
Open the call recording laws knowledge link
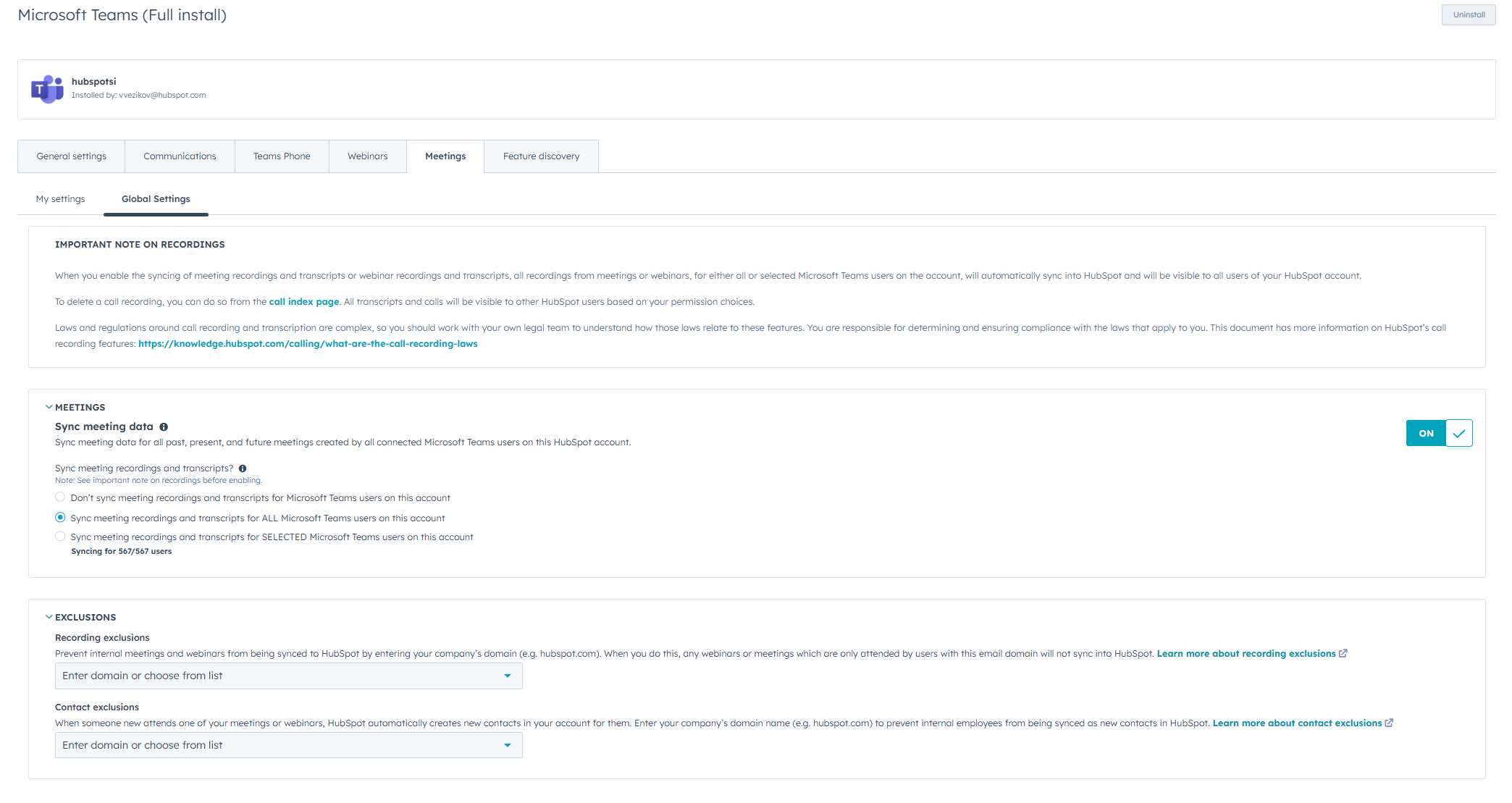tap(308, 344)
